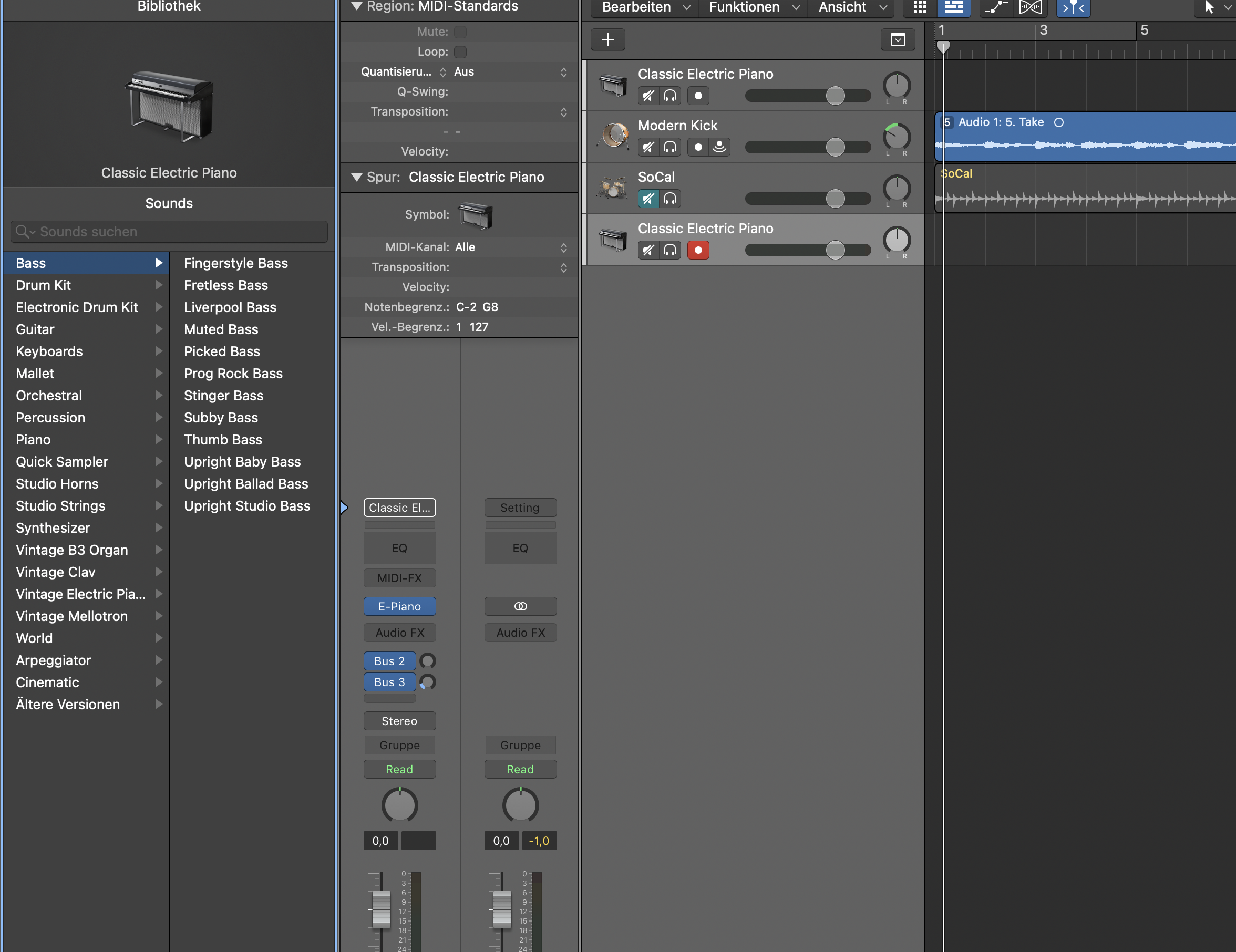The width and height of the screenshot is (1236, 952).
Task: Click the add track plus button
Action: coord(608,39)
